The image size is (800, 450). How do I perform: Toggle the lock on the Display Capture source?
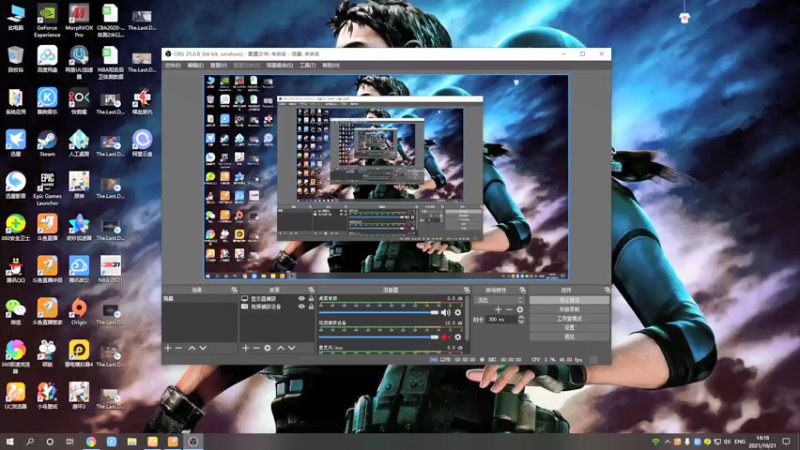coord(311,298)
